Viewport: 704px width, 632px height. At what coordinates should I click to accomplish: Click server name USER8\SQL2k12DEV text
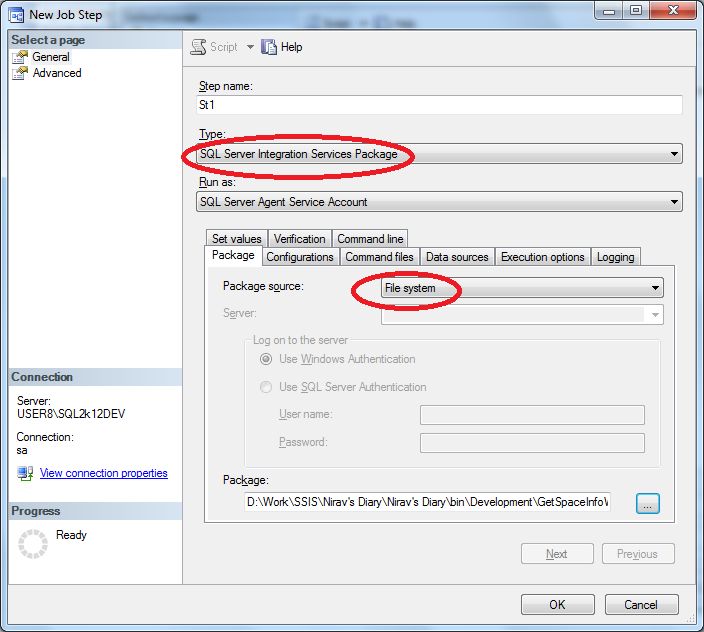[x=71, y=414]
